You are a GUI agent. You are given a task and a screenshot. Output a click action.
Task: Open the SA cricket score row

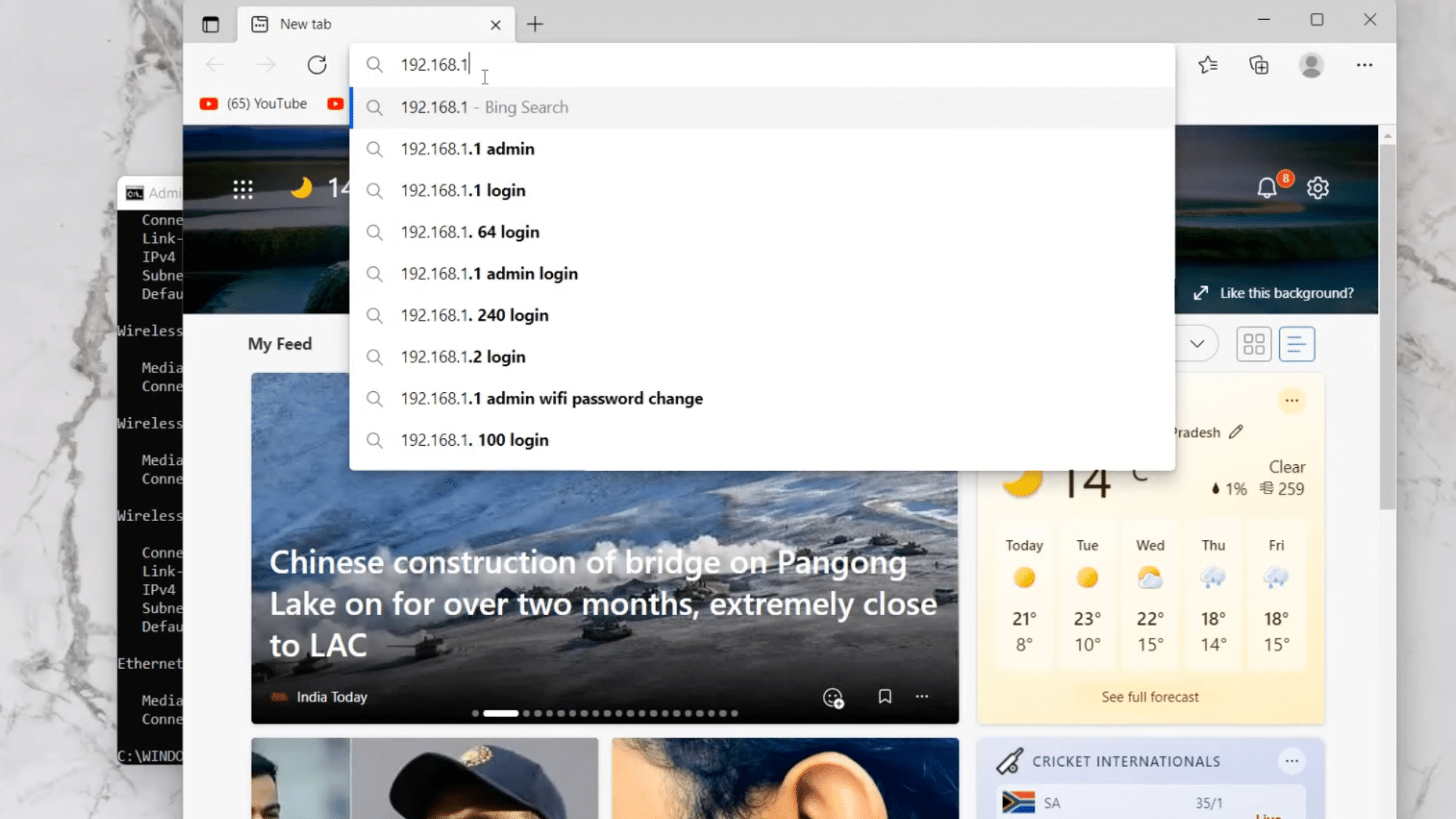(1150, 803)
